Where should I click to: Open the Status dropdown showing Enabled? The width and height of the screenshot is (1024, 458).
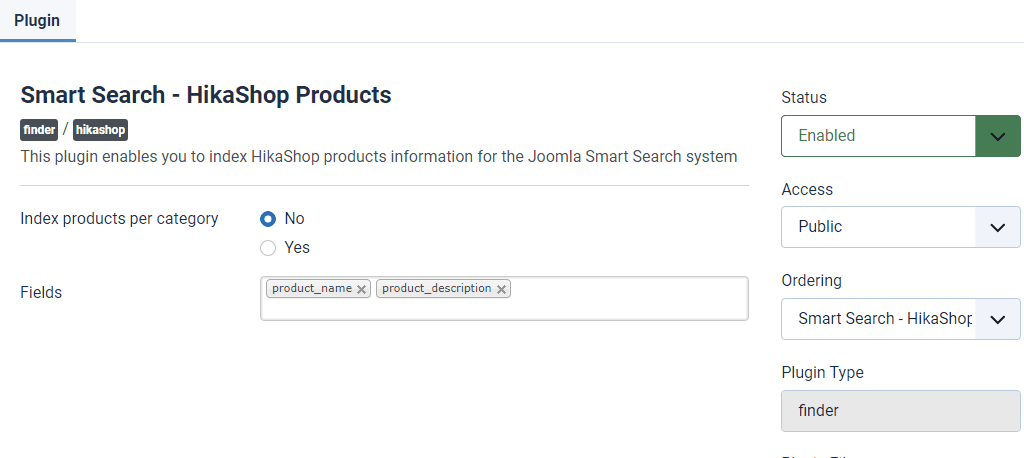coord(901,136)
